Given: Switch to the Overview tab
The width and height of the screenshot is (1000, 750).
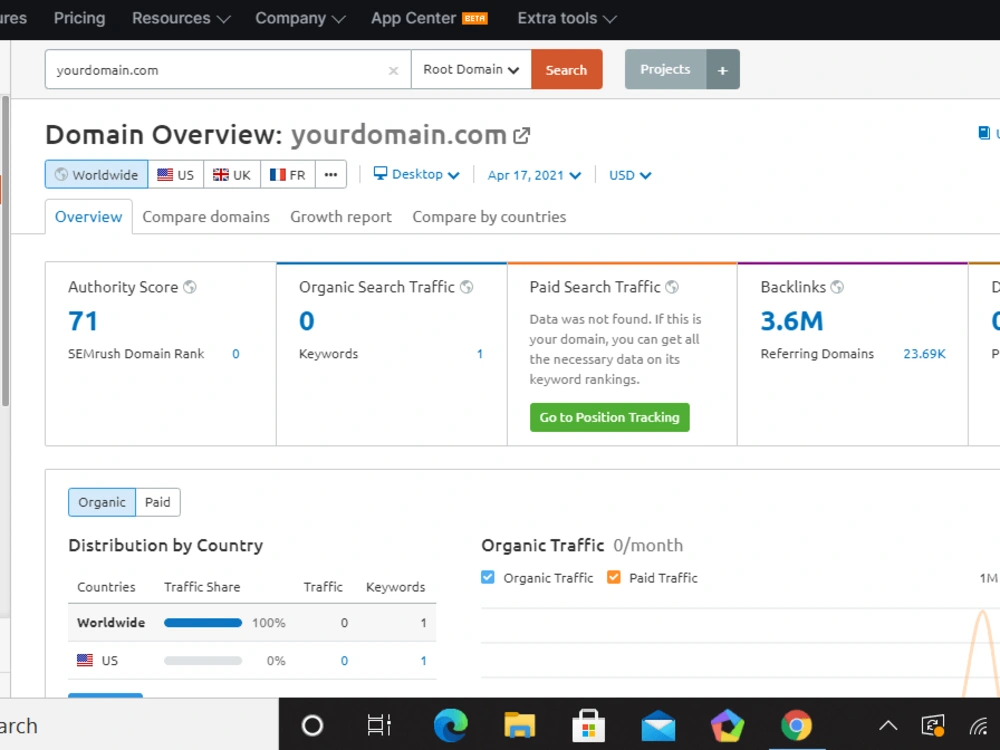Looking at the screenshot, I should 89,217.
